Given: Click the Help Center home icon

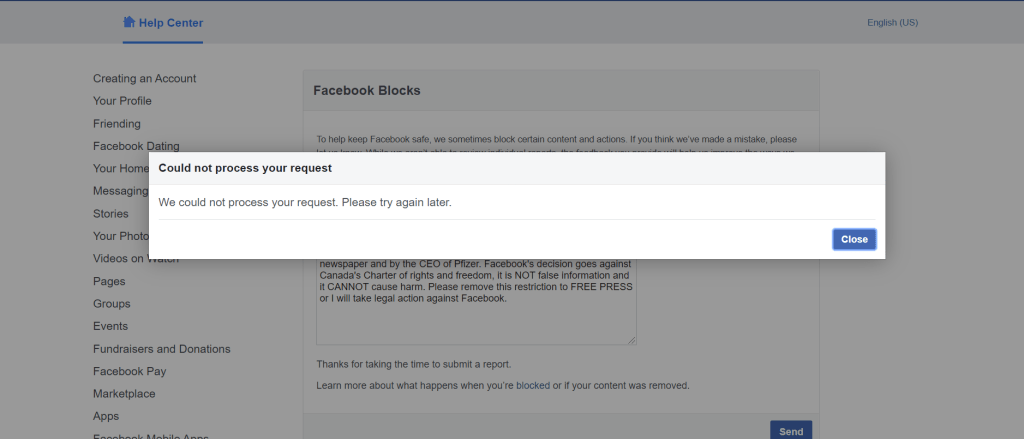Looking at the screenshot, I should pyautogui.click(x=129, y=22).
